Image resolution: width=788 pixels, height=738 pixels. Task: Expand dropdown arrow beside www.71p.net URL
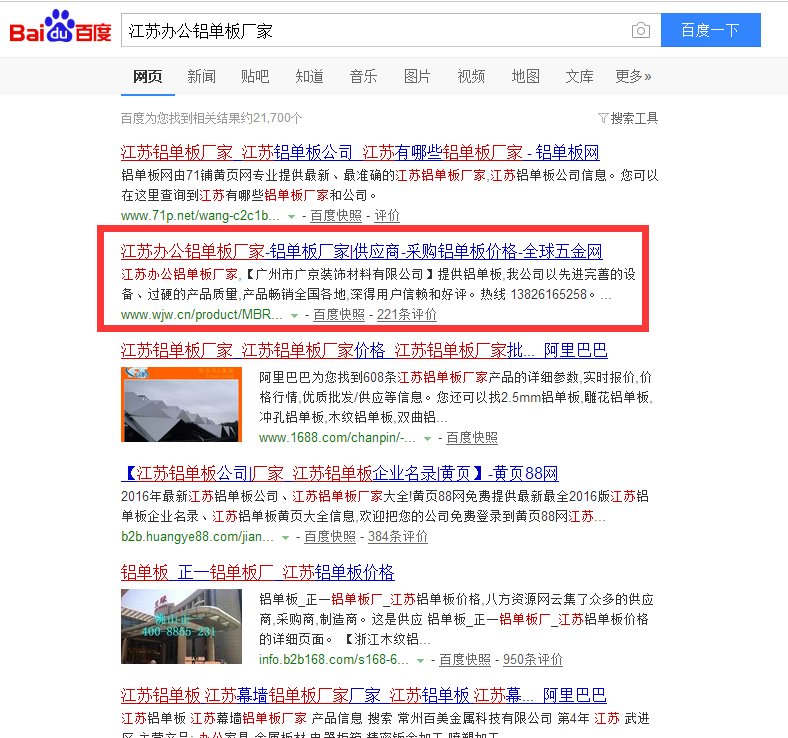click(291, 217)
